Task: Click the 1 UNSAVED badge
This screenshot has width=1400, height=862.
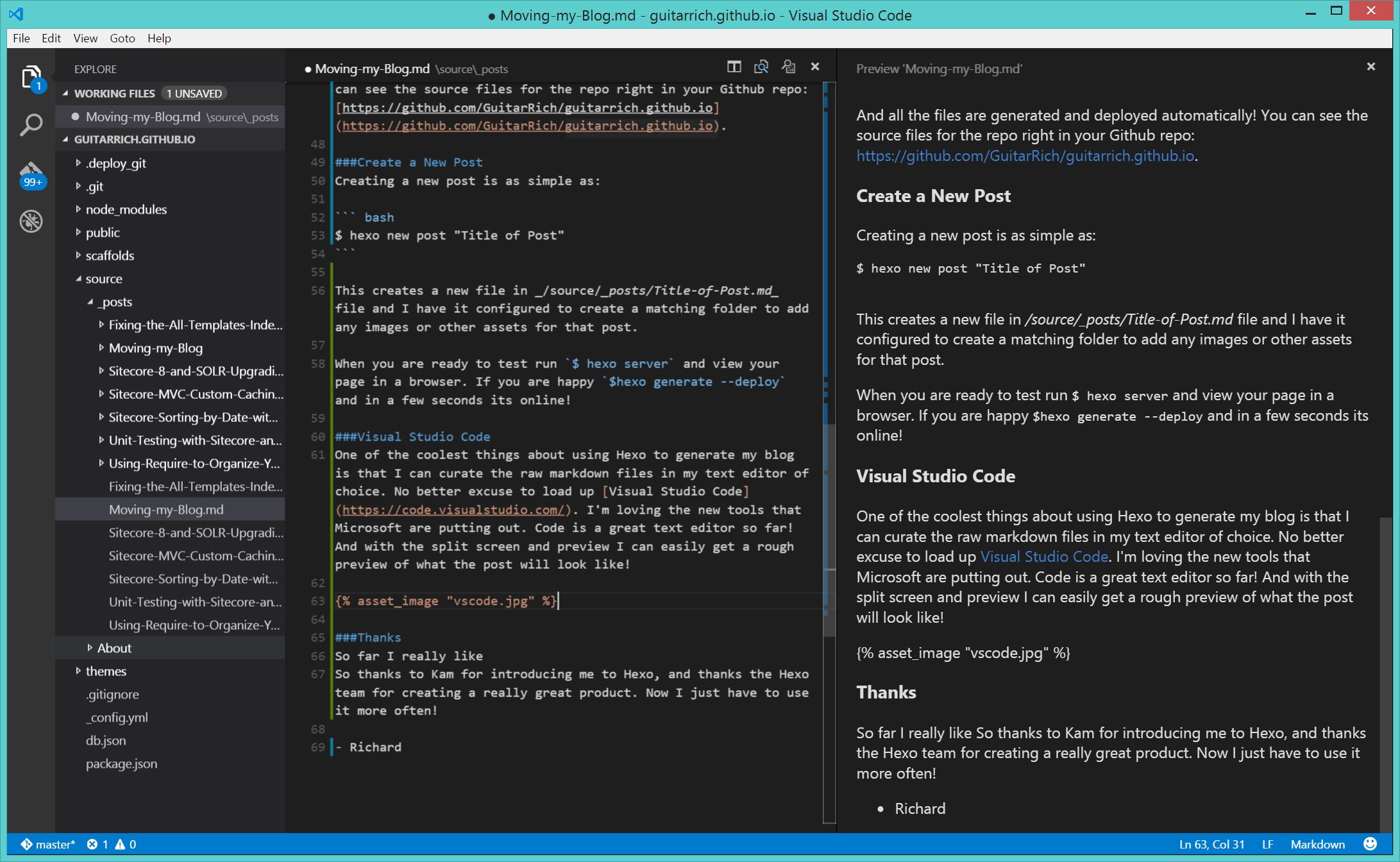Action: 194,94
